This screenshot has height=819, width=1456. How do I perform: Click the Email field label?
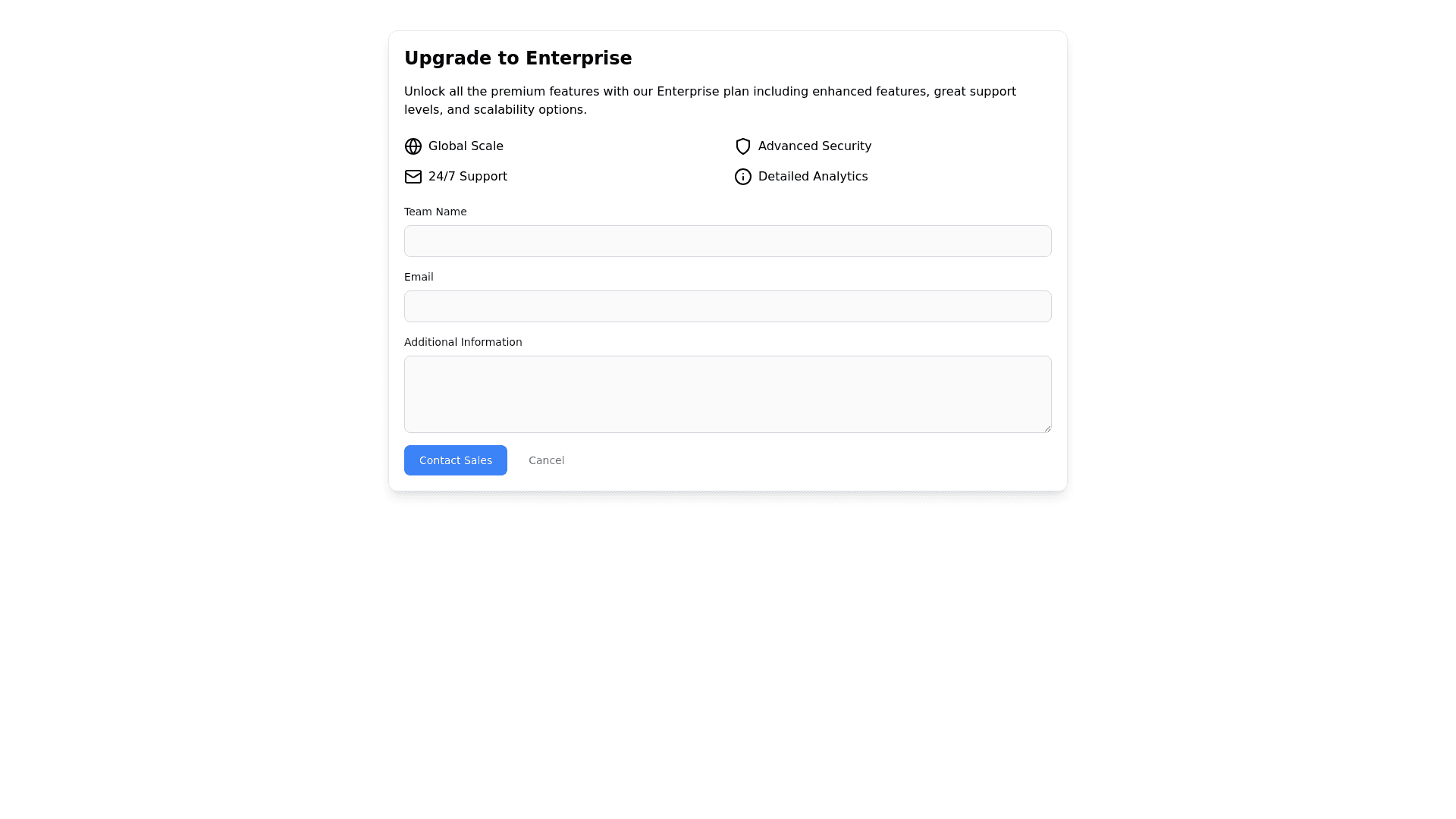coord(419,277)
